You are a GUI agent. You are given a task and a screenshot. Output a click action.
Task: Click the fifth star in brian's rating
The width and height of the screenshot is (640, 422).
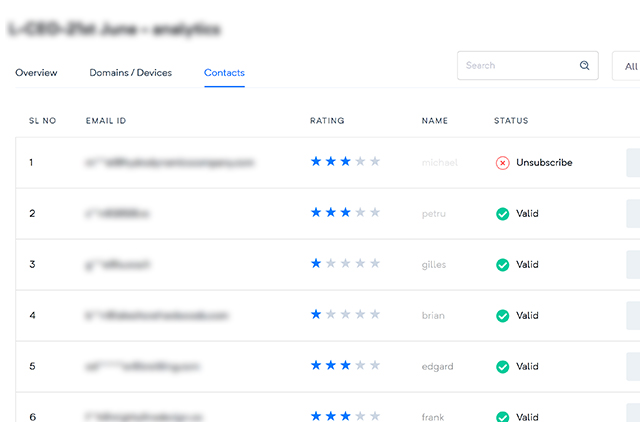375,314
